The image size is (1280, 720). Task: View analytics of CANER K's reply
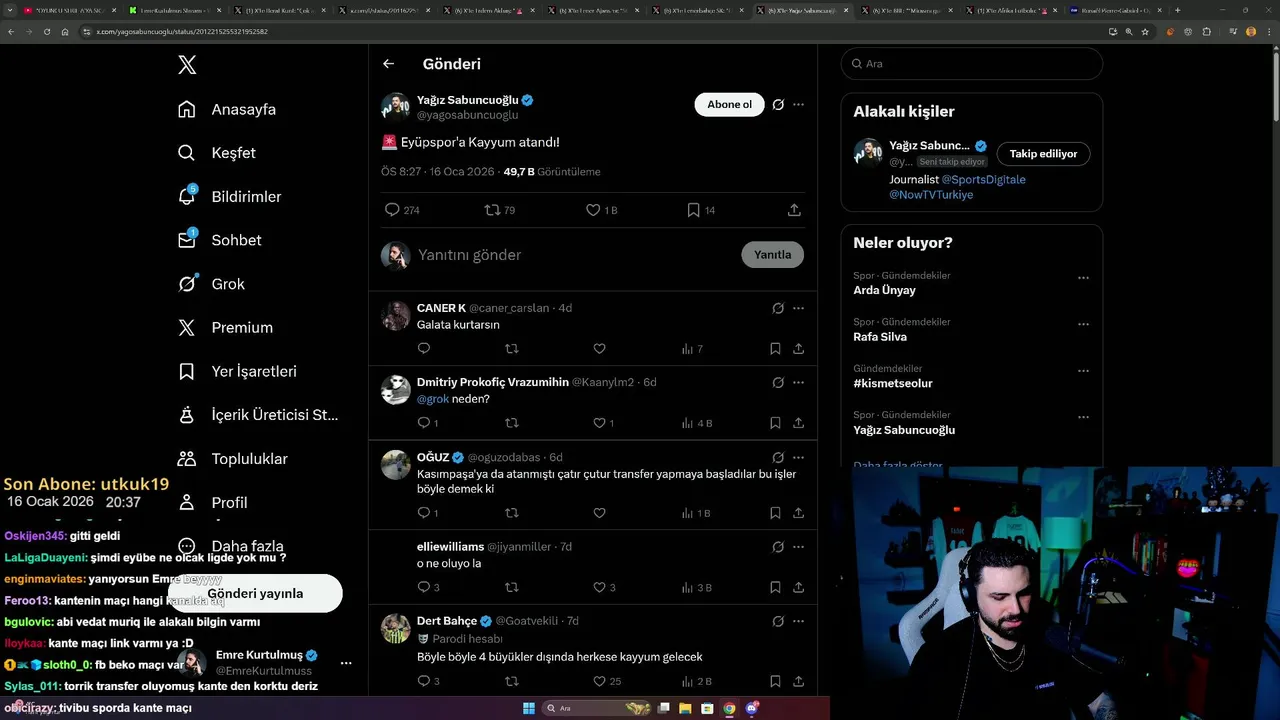click(x=692, y=349)
